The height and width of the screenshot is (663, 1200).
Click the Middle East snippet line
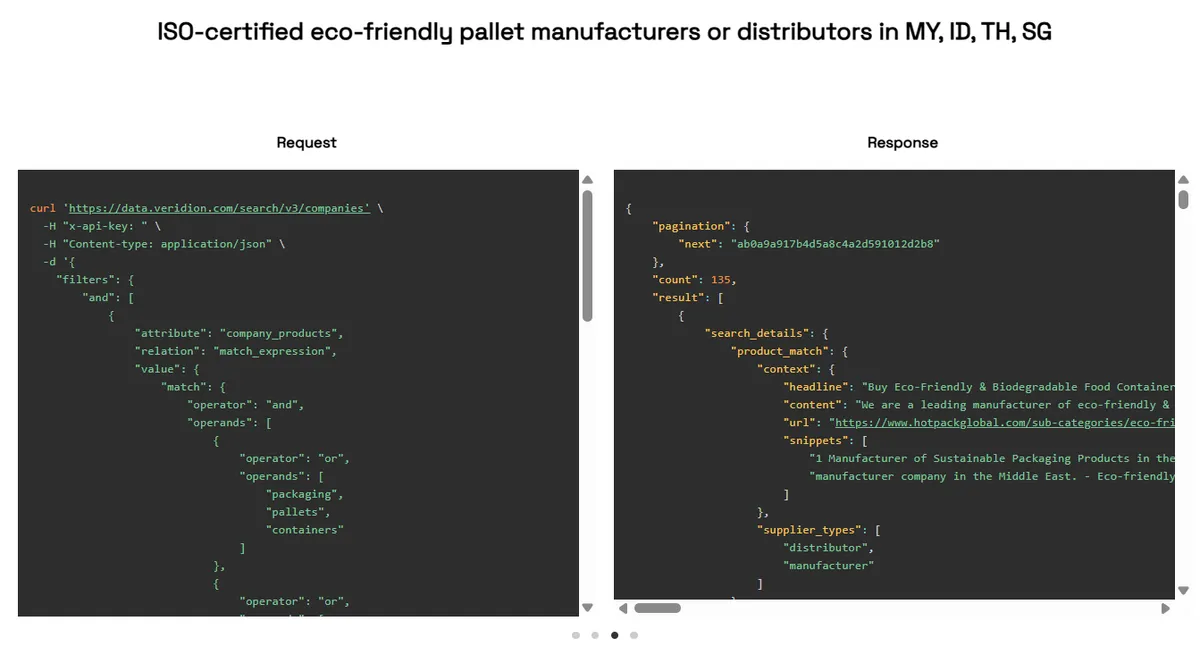pyautogui.click(x=992, y=477)
